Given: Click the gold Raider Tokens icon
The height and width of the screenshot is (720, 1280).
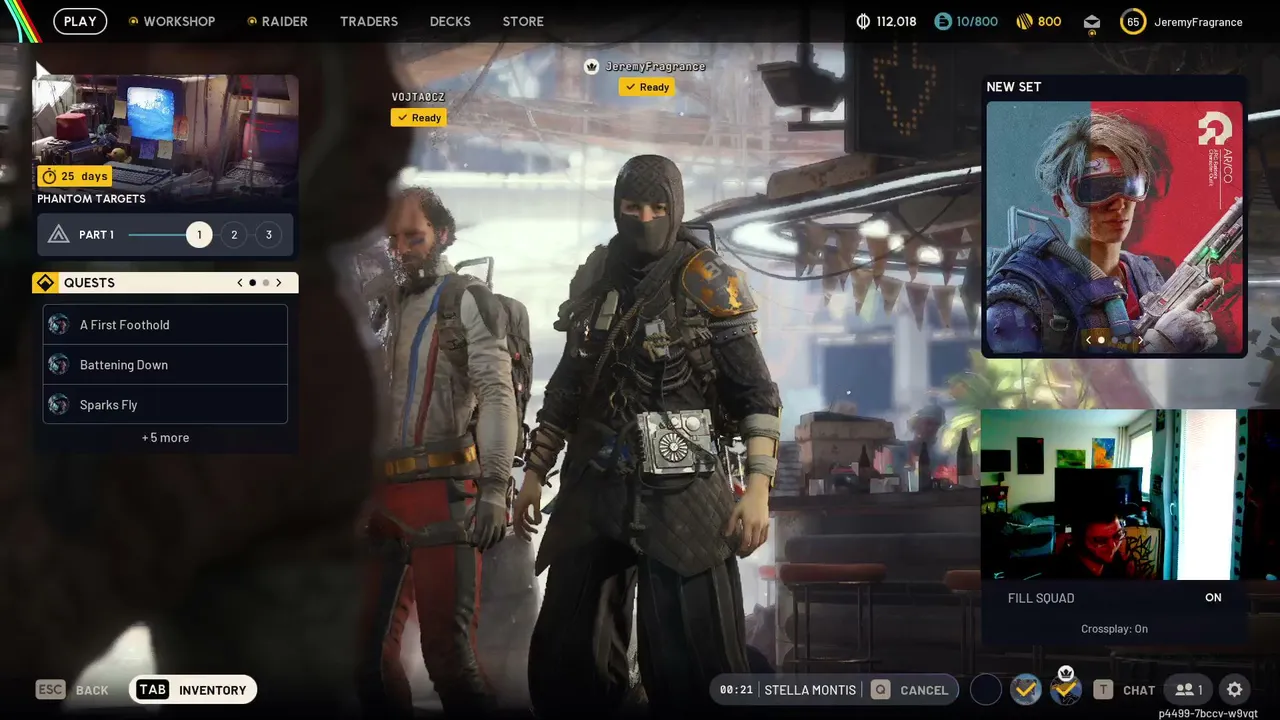Looking at the screenshot, I should pyautogui.click(x=1023, y=21).
